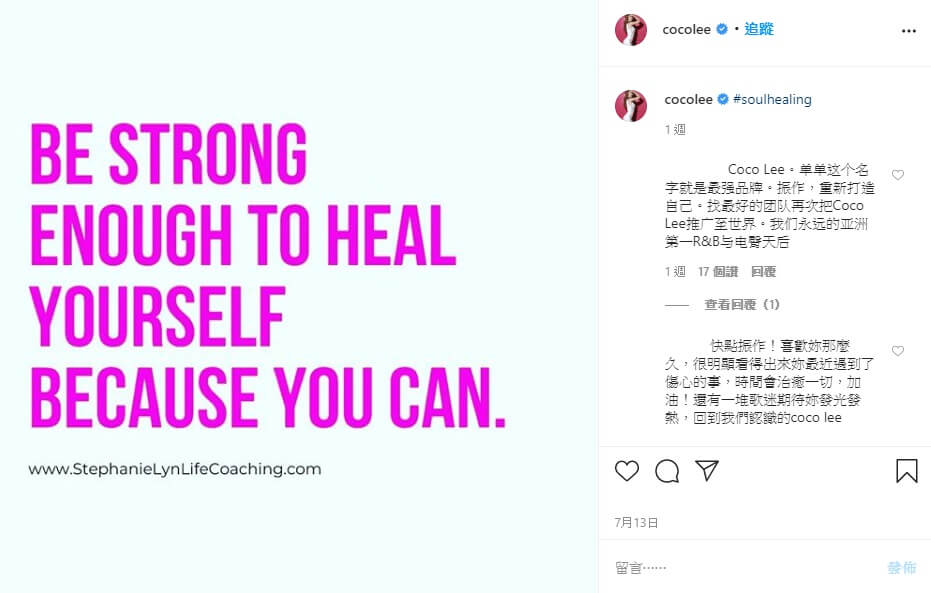Expand 查看回覆 (1) replies
The height and width of the screenshot is (593, 931).
(x=742, y=305)
